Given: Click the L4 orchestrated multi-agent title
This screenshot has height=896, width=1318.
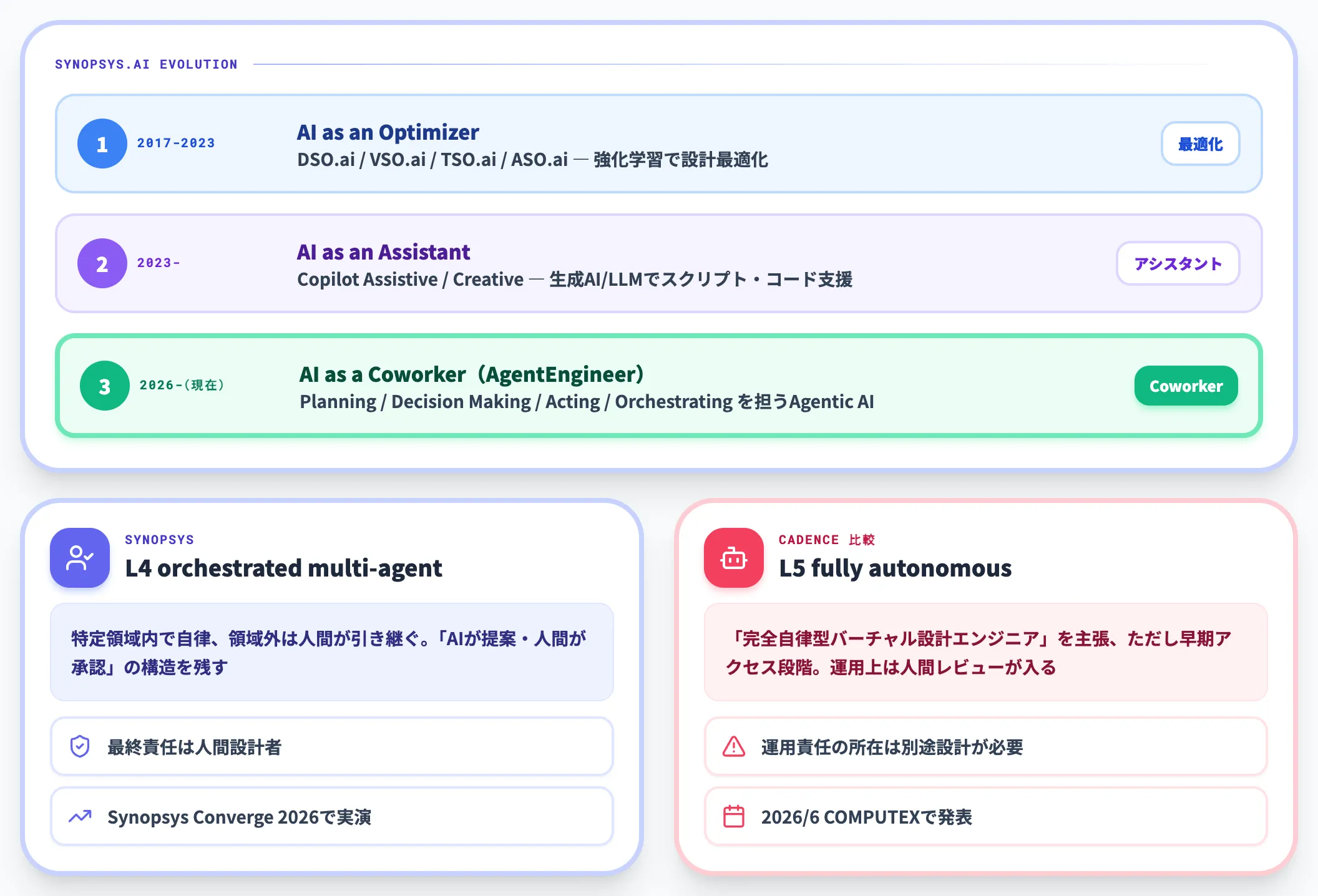Looking at the screenshot, I should [x=283, y=568].
